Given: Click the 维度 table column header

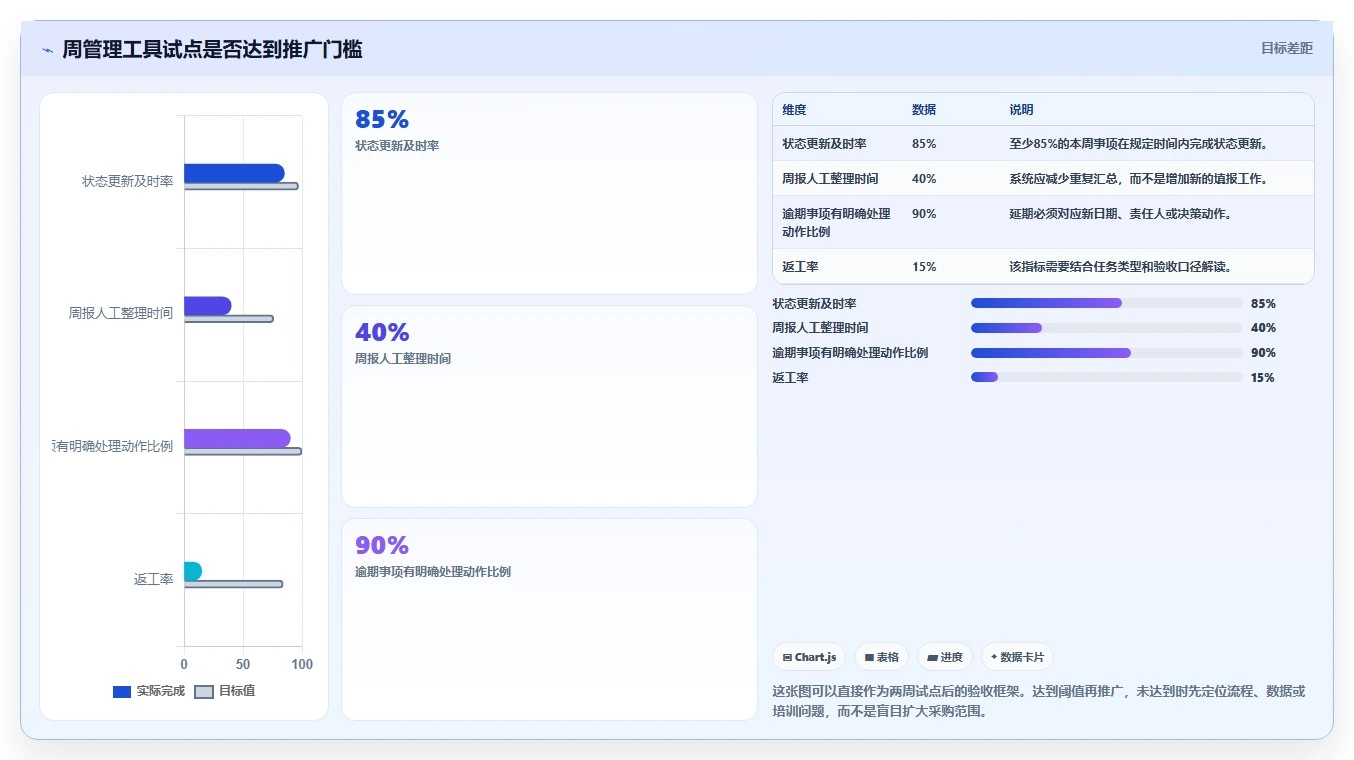Looking at the screenshot, I should tap(794, 110).
